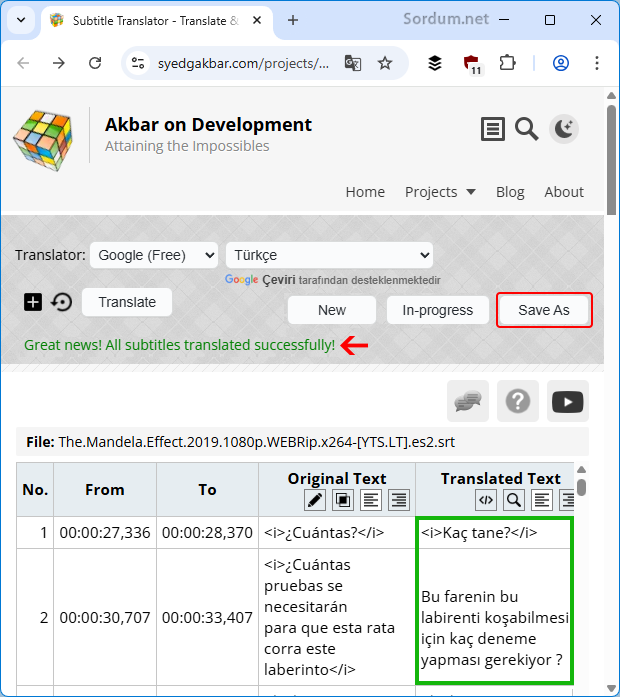Image resolution: width=620 pixels, height=697 pixels.
Task: Open the YouTube video tutorial icon
Action: coord(568,401)
